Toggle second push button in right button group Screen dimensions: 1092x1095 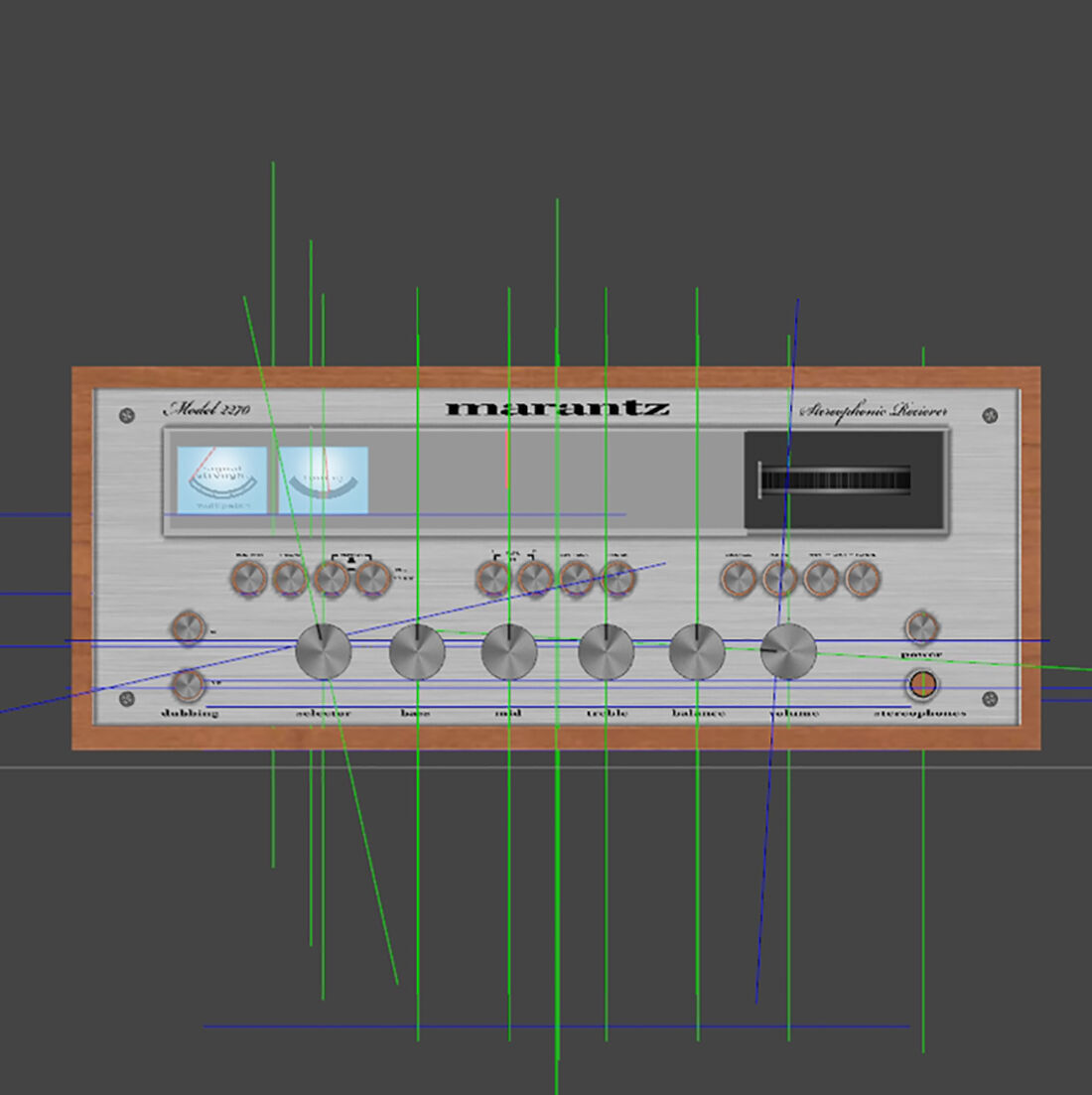coord(779,578)
